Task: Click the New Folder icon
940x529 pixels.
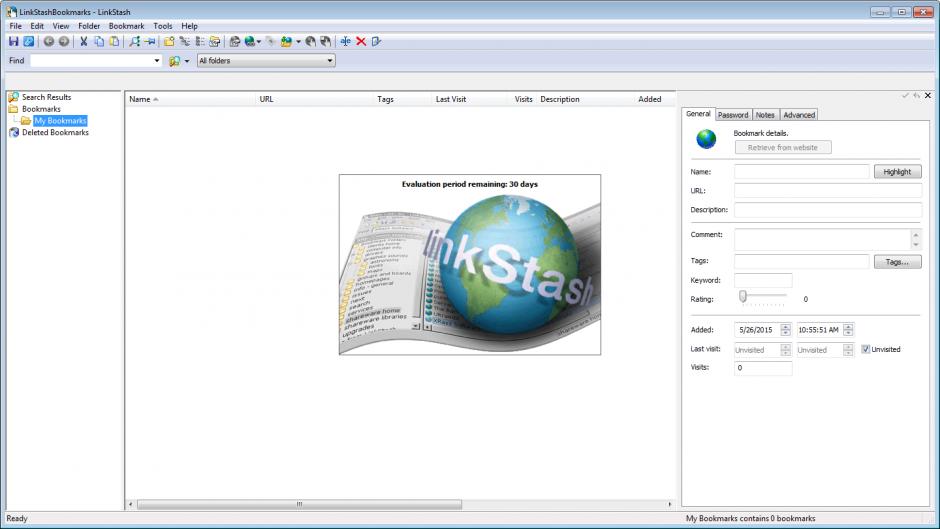Action: pos(169,41)
